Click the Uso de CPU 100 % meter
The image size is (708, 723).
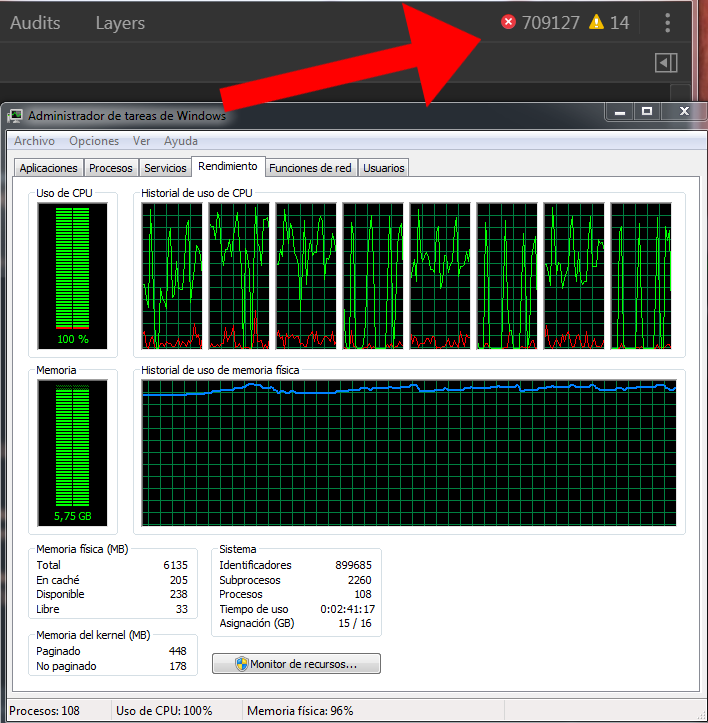click(72, 276)
